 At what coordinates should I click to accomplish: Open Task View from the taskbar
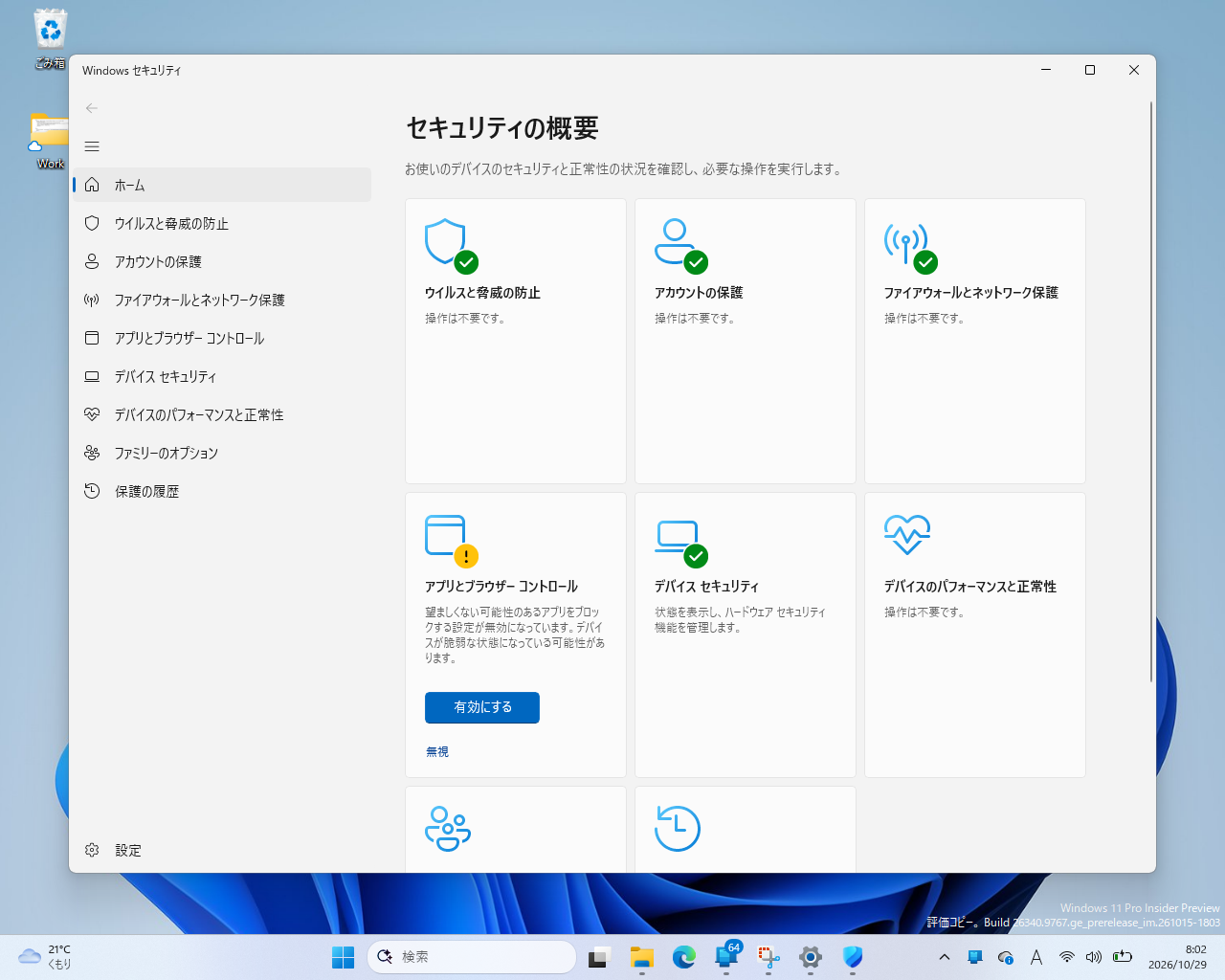600,957
